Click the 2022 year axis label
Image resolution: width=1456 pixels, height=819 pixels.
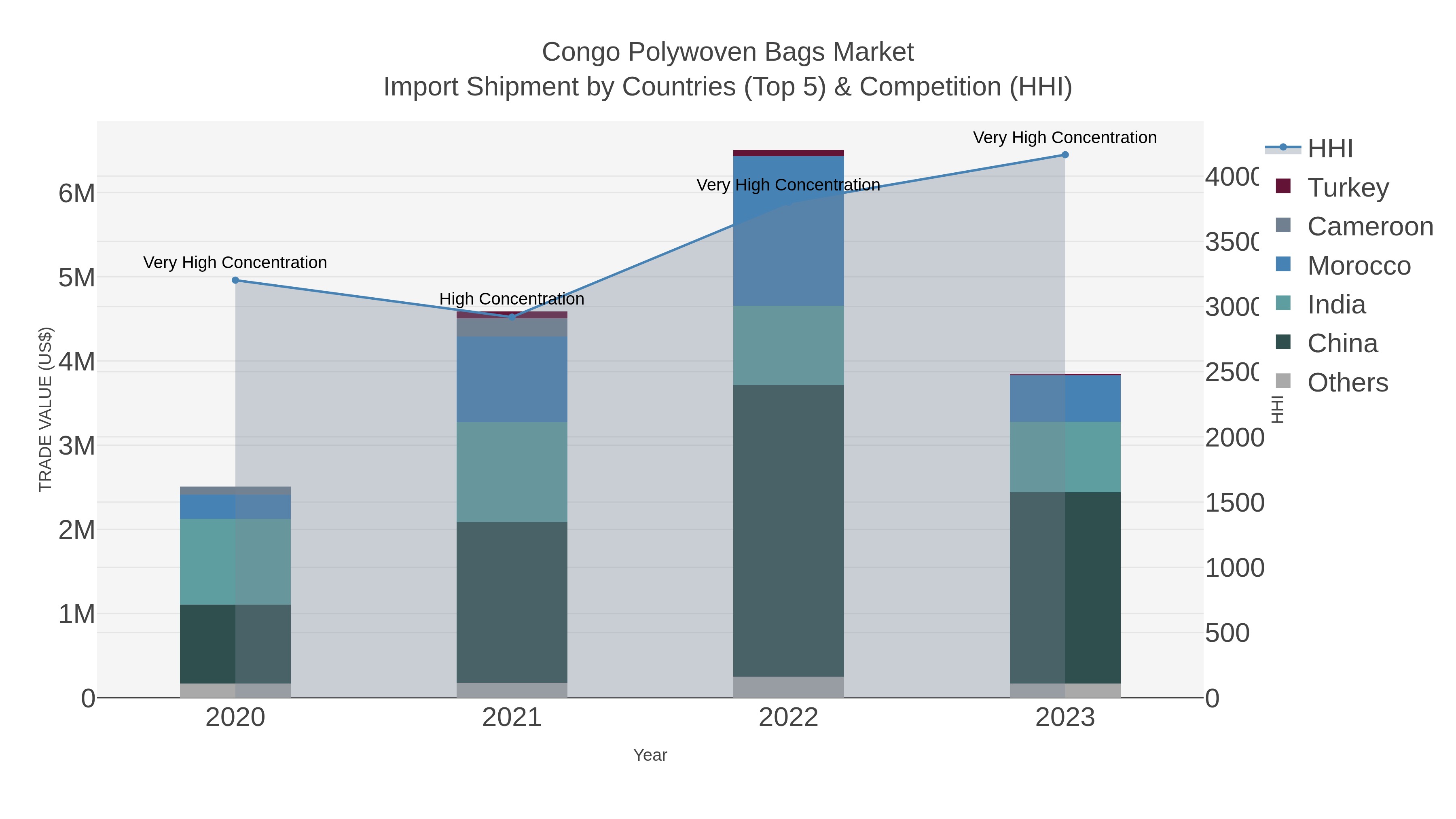coord(789,718)
